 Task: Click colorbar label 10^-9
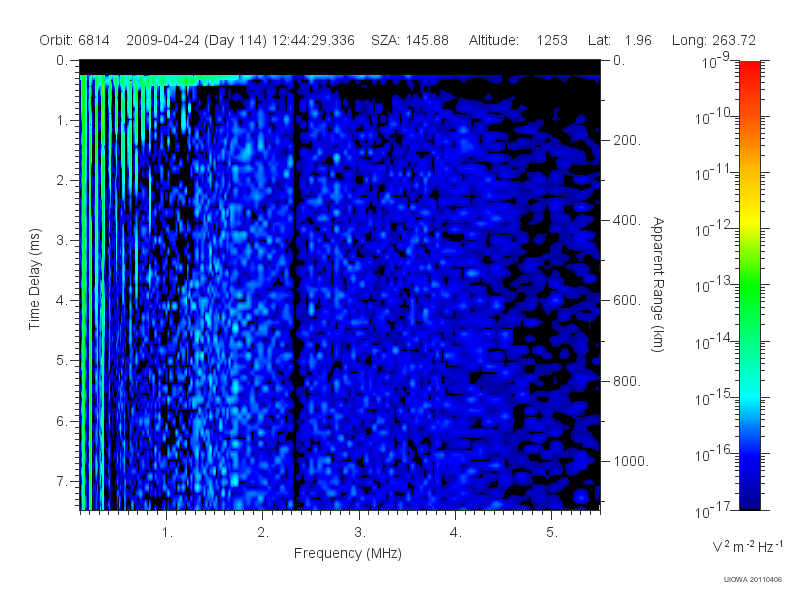pyautogui.click(x=715, y=61)
